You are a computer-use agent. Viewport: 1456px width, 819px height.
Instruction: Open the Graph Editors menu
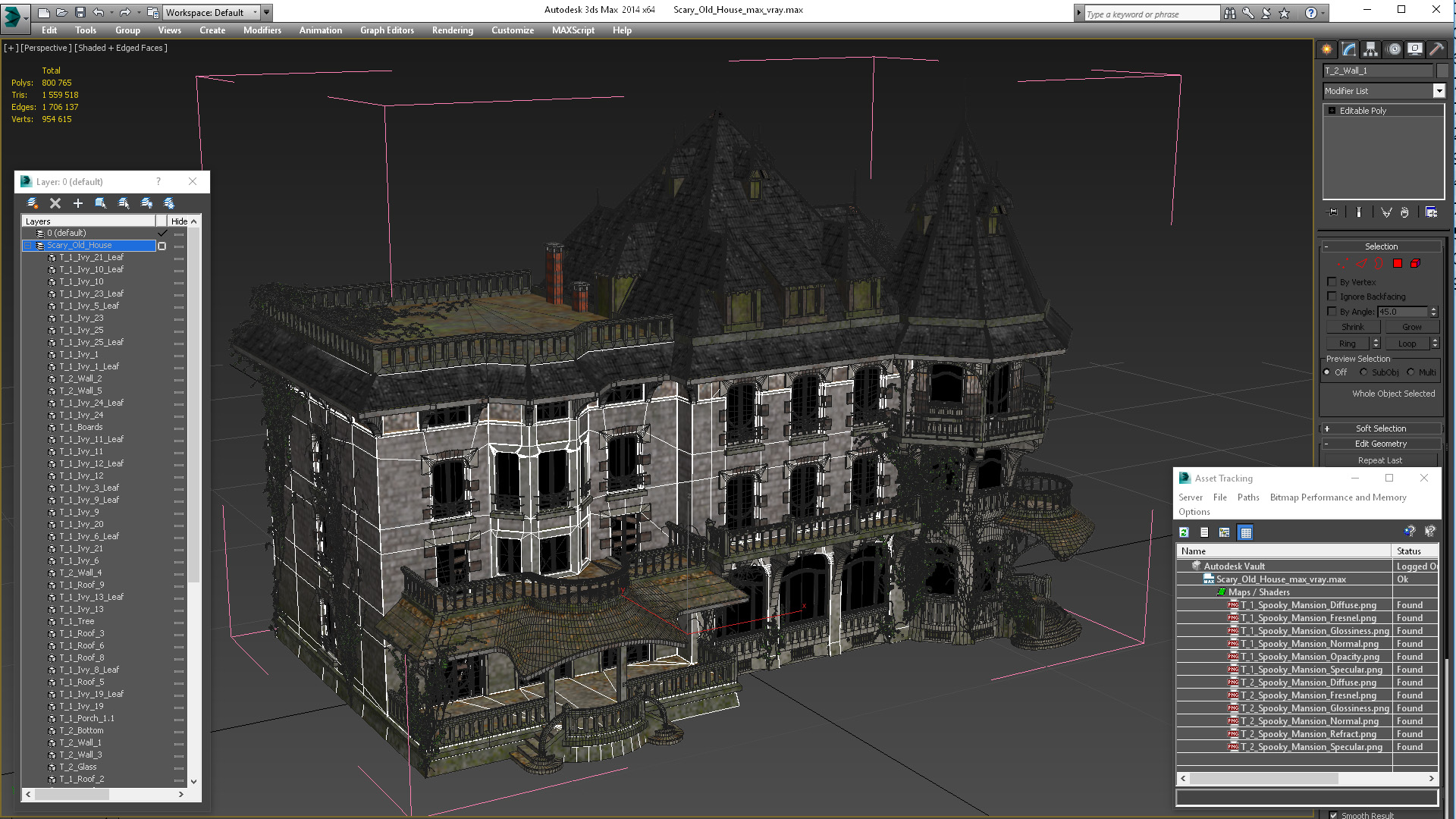(x=387, y=30)
